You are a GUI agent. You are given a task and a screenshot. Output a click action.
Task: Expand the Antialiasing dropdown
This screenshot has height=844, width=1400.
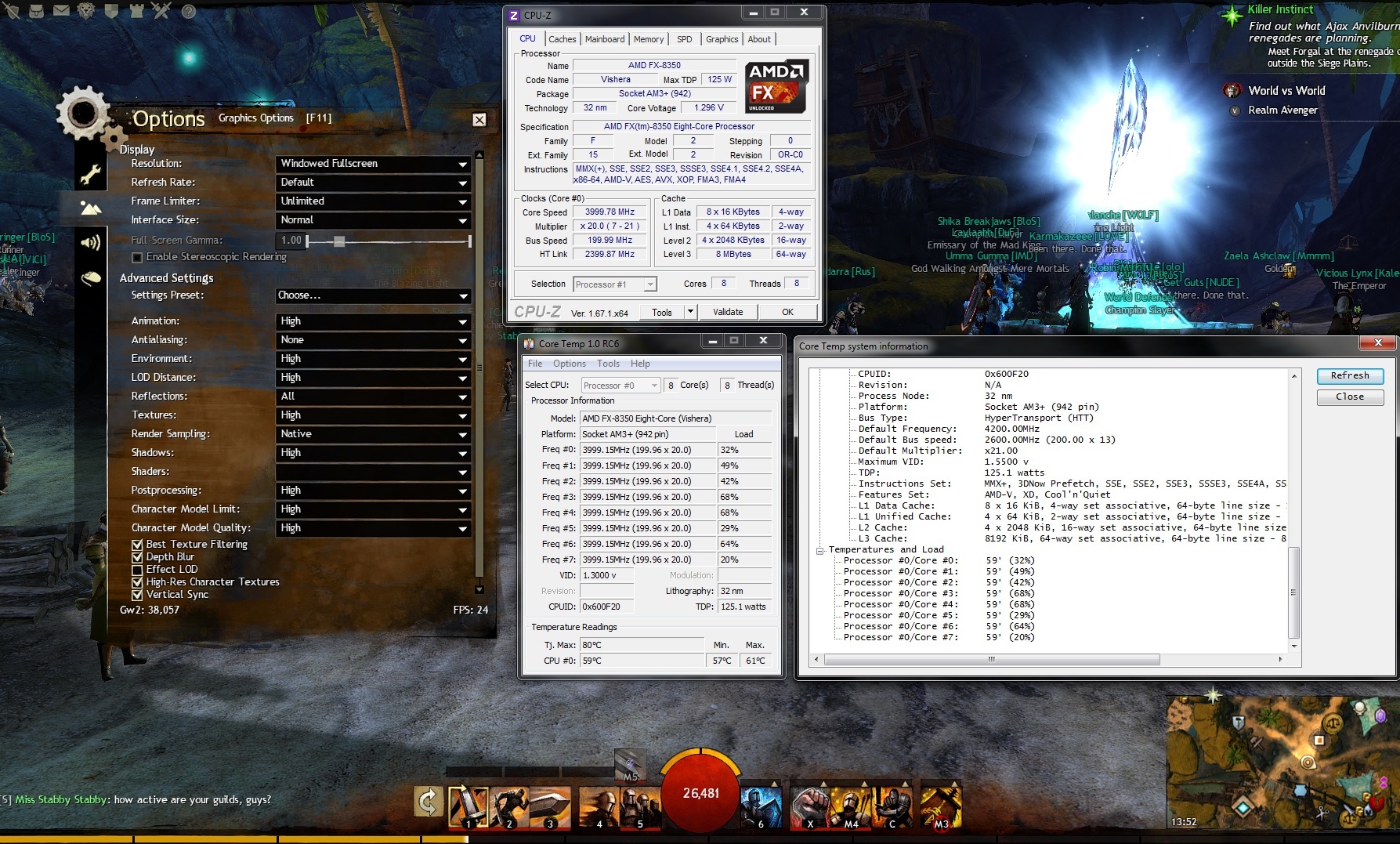(373, 340)
